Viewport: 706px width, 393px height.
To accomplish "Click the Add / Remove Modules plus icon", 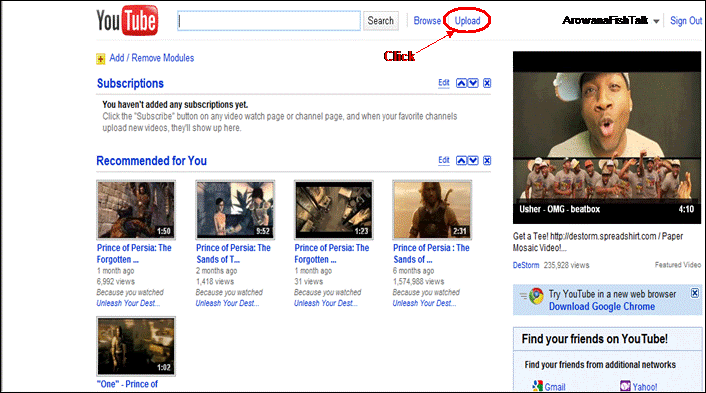I will coord(100,59).
